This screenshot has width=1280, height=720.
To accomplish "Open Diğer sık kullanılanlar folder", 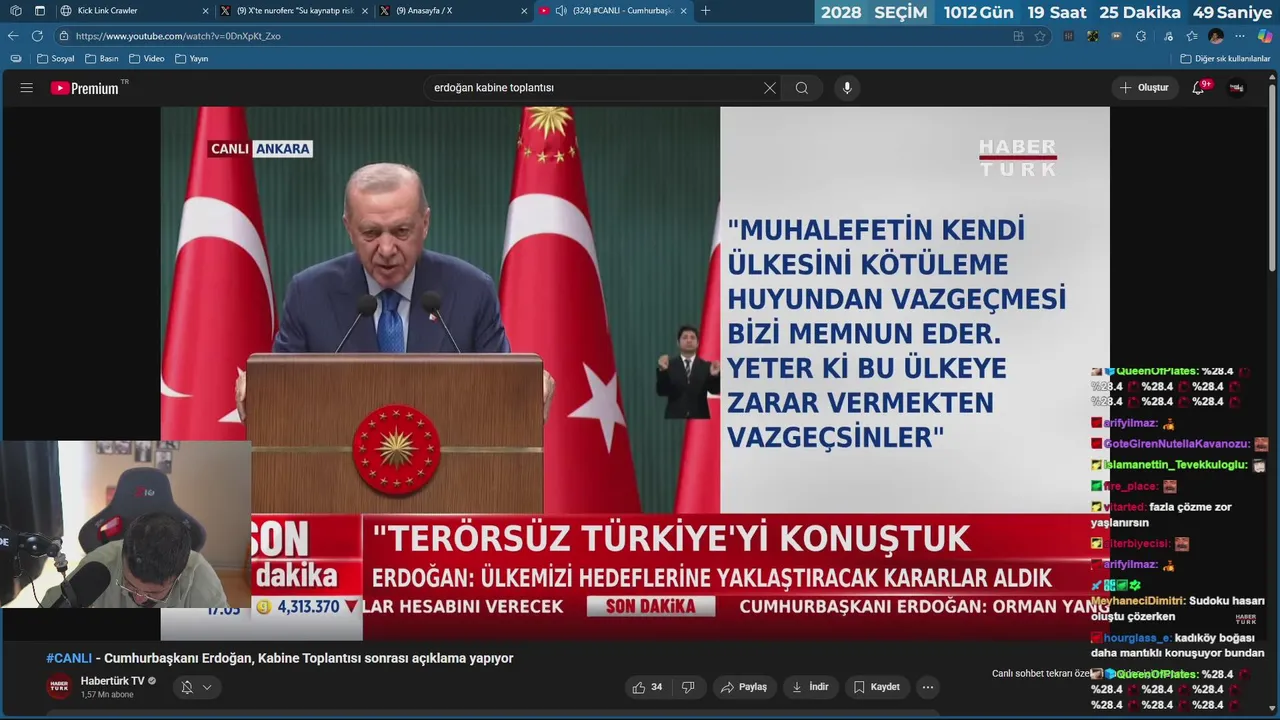I will click(x=1225, y=59).
